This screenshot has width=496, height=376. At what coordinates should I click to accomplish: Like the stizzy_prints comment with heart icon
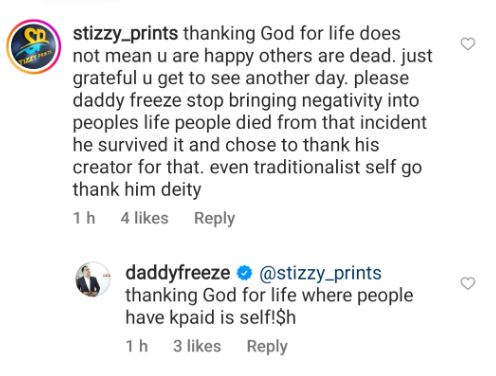pos(468,44)
